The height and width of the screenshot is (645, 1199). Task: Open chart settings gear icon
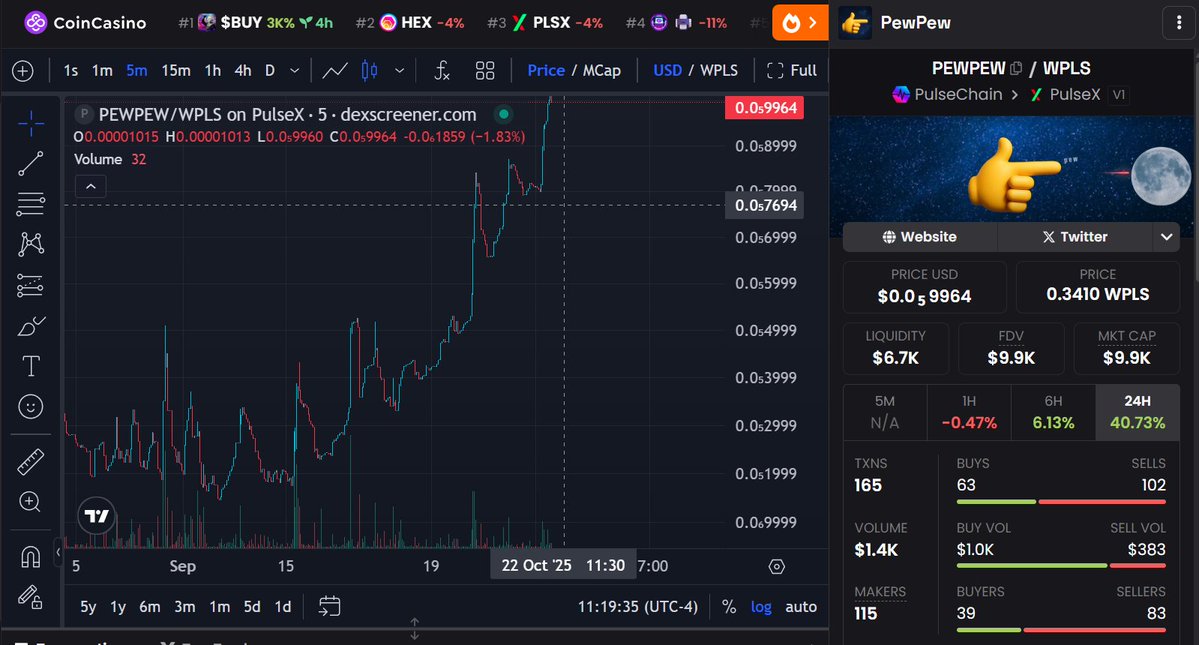(776, 566)
